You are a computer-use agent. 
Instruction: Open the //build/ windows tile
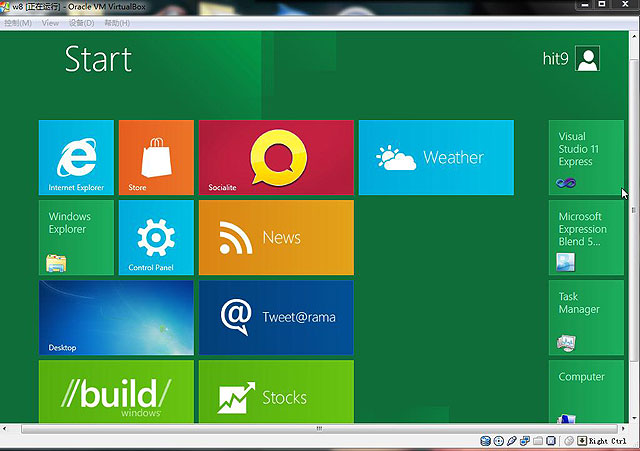116,391
